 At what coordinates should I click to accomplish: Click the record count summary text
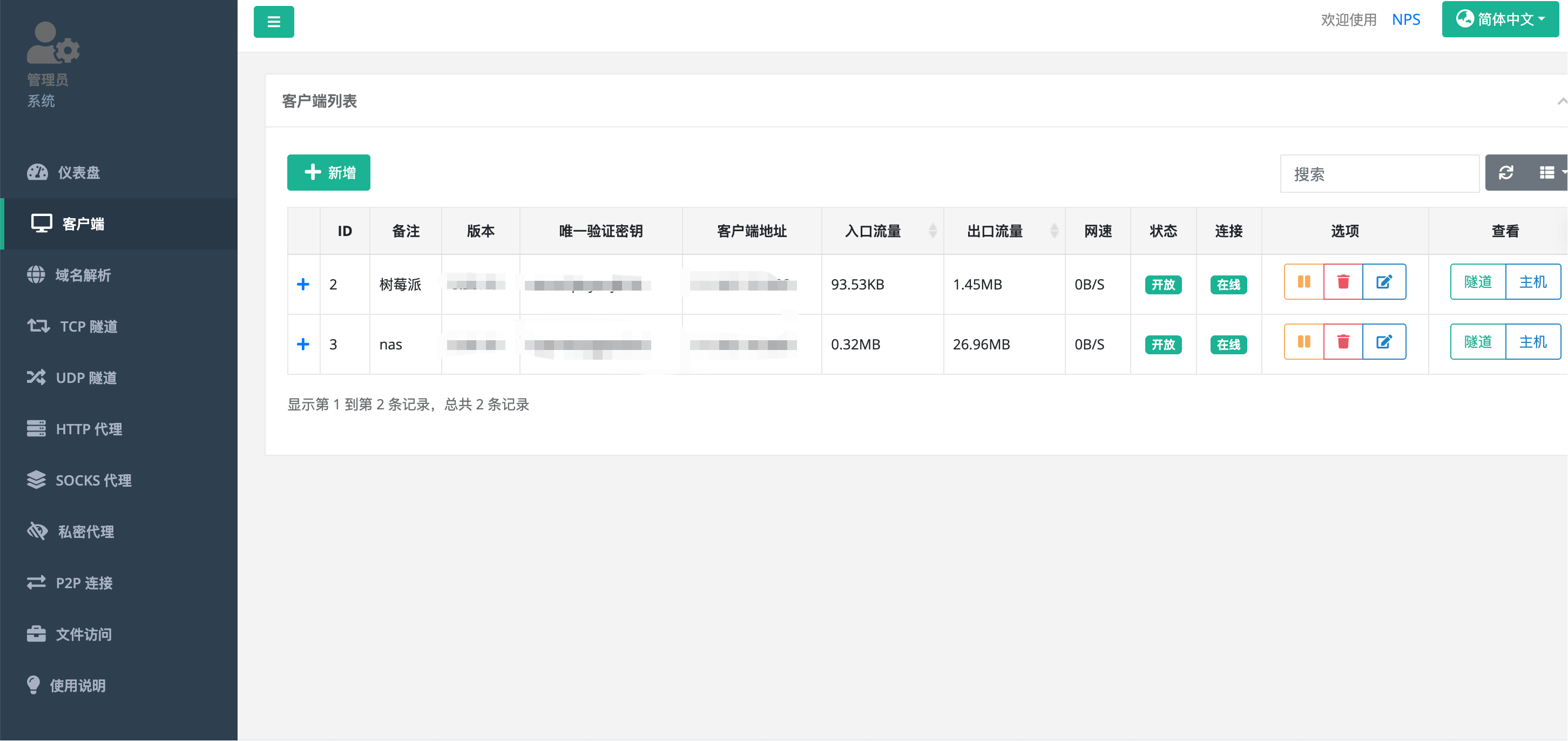pos(408,405)
